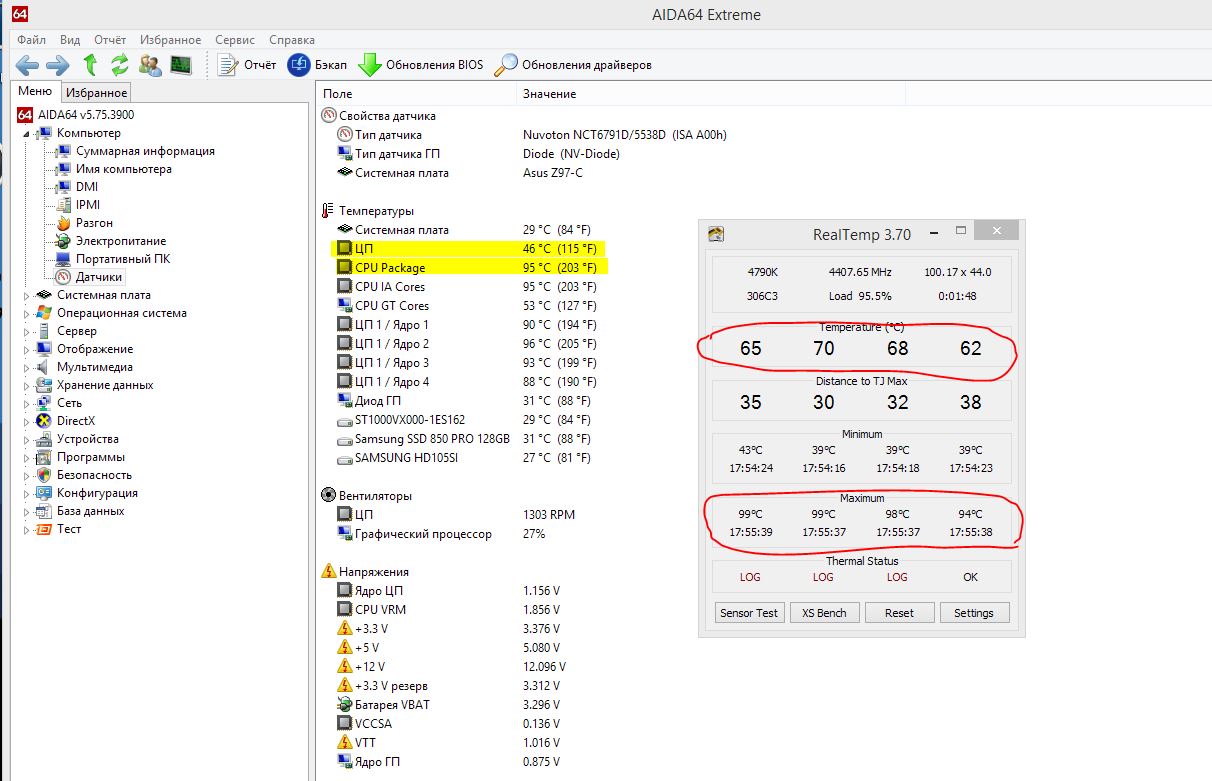Open the Избранное menu in menu bar
The width and height of the screenshot is (1212, 781).
pos(171,40)
